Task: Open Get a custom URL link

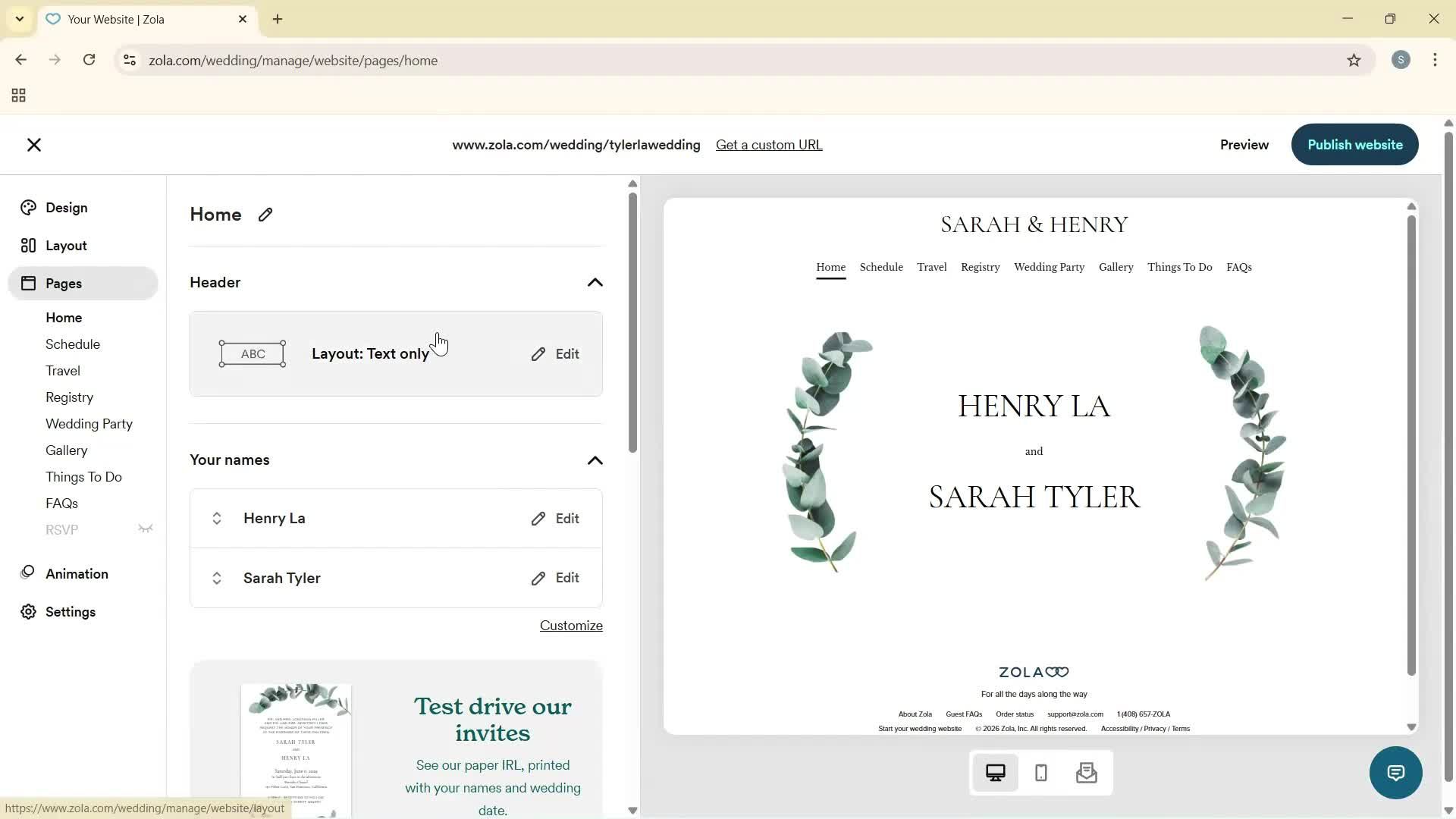Action: pyautogui.click(x=769, y=144)
